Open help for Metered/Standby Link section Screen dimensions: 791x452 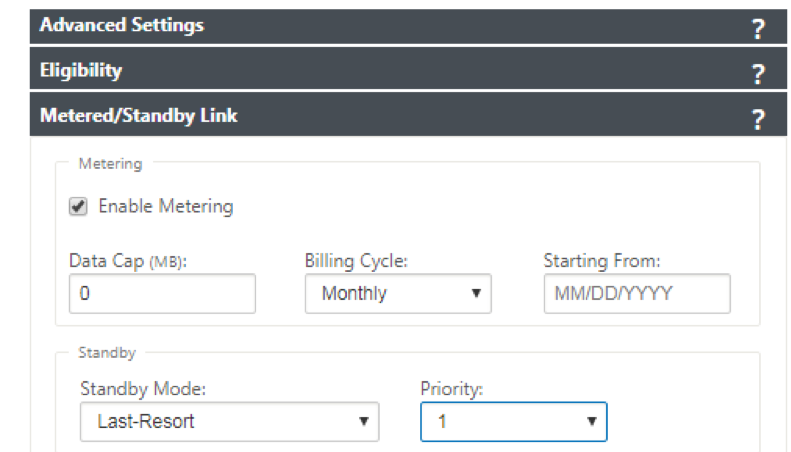[x=758, y=120]
